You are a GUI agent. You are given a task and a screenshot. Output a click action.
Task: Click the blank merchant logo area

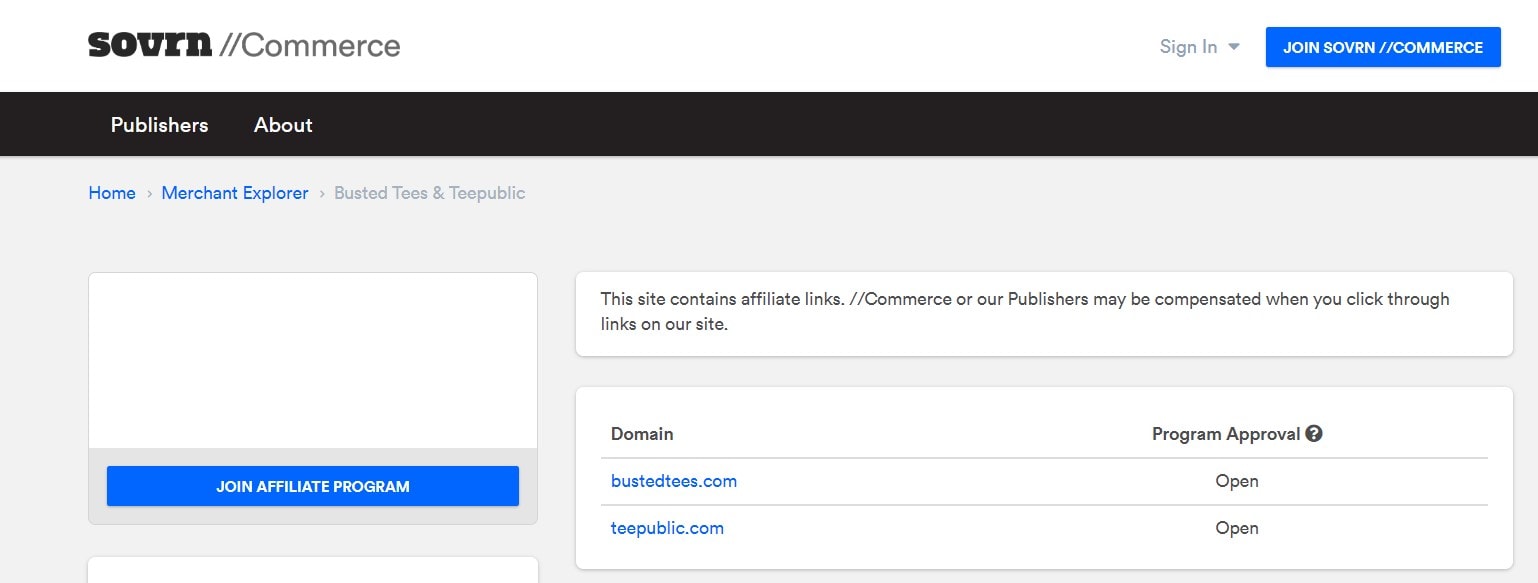[313, 360]
